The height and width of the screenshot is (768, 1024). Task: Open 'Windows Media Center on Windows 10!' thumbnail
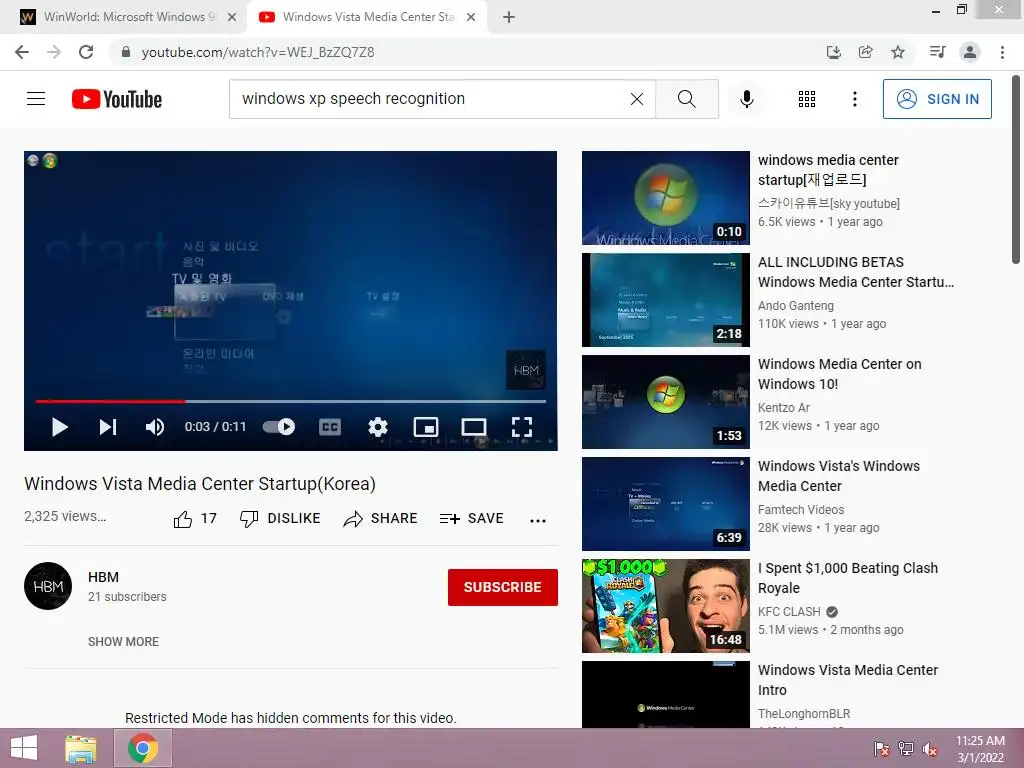coord(665,402)
